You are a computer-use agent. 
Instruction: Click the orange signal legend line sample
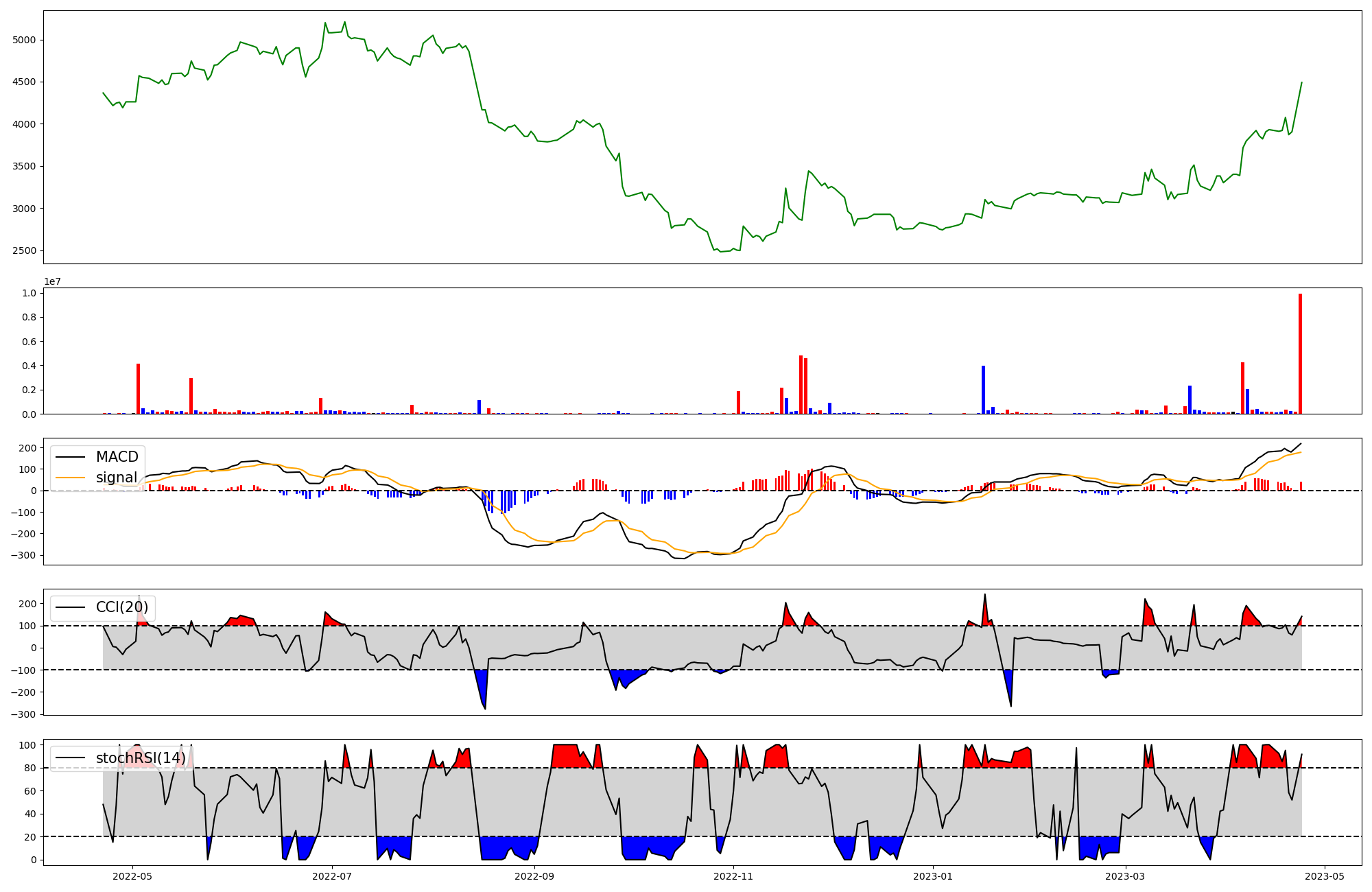70,478
